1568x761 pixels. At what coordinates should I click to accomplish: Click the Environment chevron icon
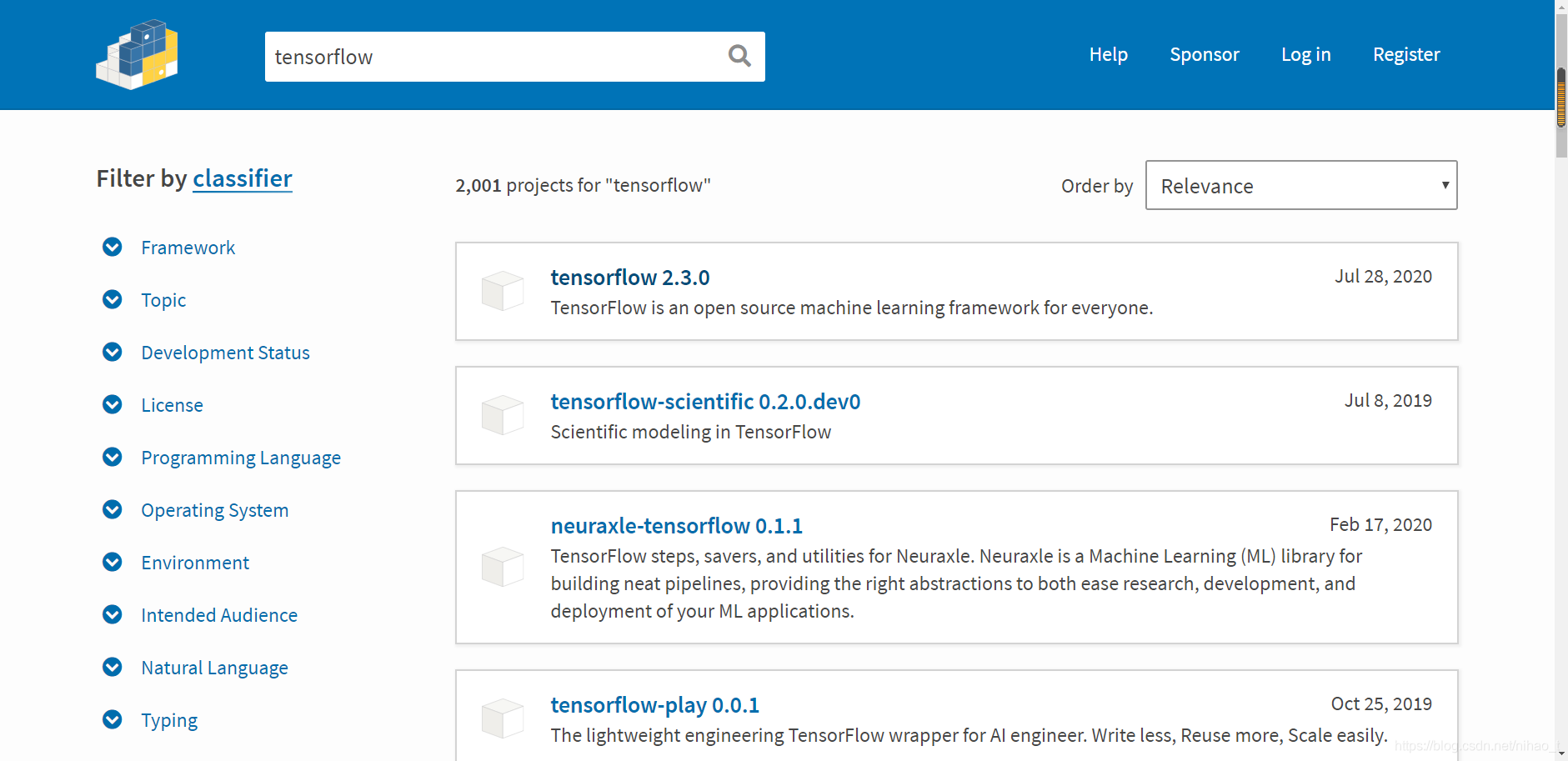click(113, 562)
